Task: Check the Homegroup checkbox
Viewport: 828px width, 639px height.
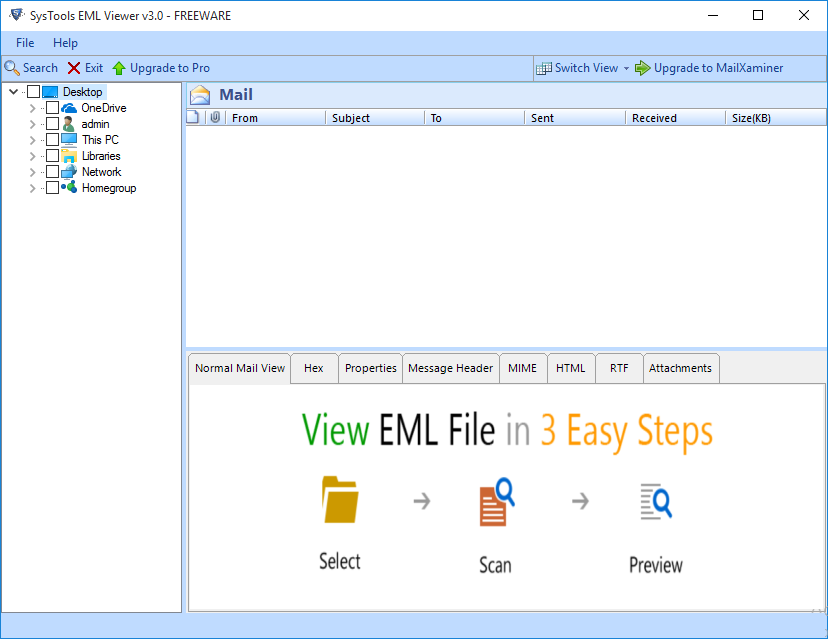Action: (52, 188)
